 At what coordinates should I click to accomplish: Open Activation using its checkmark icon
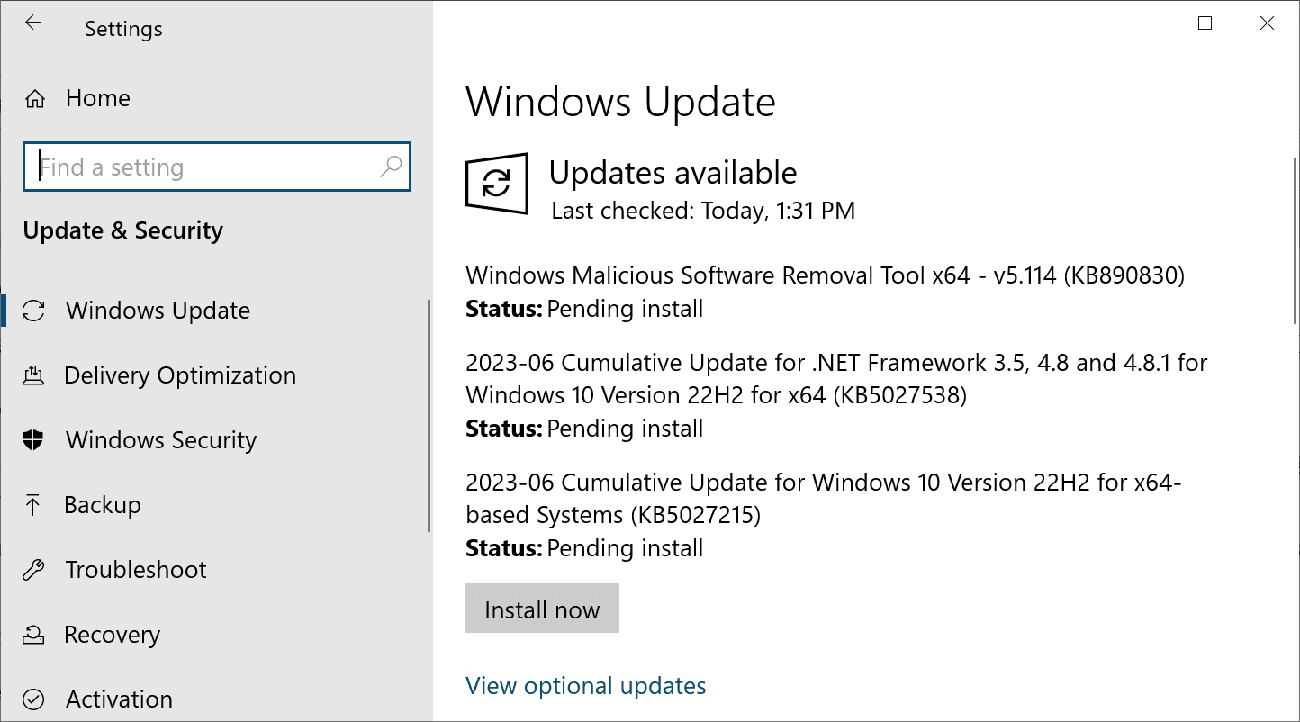click(x=33, y=699)
